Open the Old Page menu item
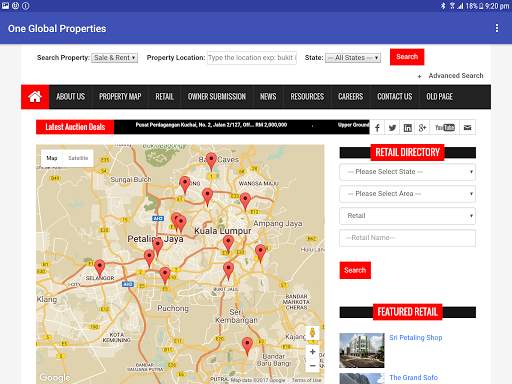Screen dimensions: 512x384 click(x=439, y=97)
